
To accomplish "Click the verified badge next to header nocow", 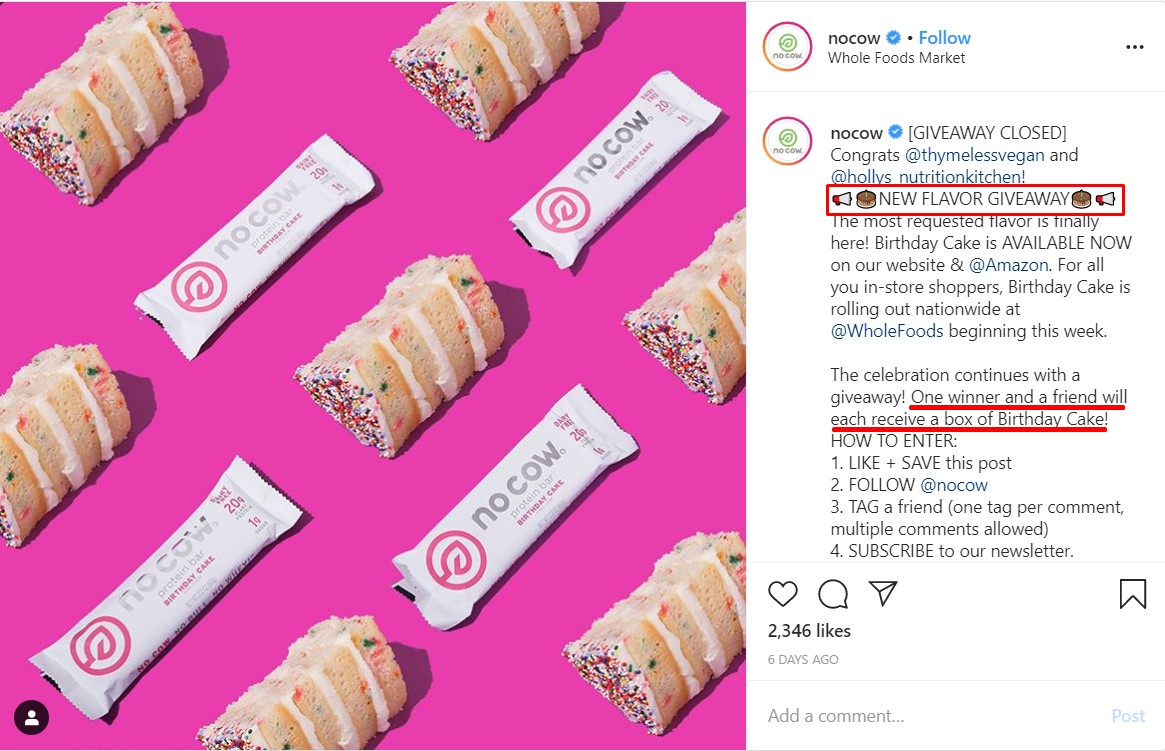I will pyautogui.click(x=894, y=37).
